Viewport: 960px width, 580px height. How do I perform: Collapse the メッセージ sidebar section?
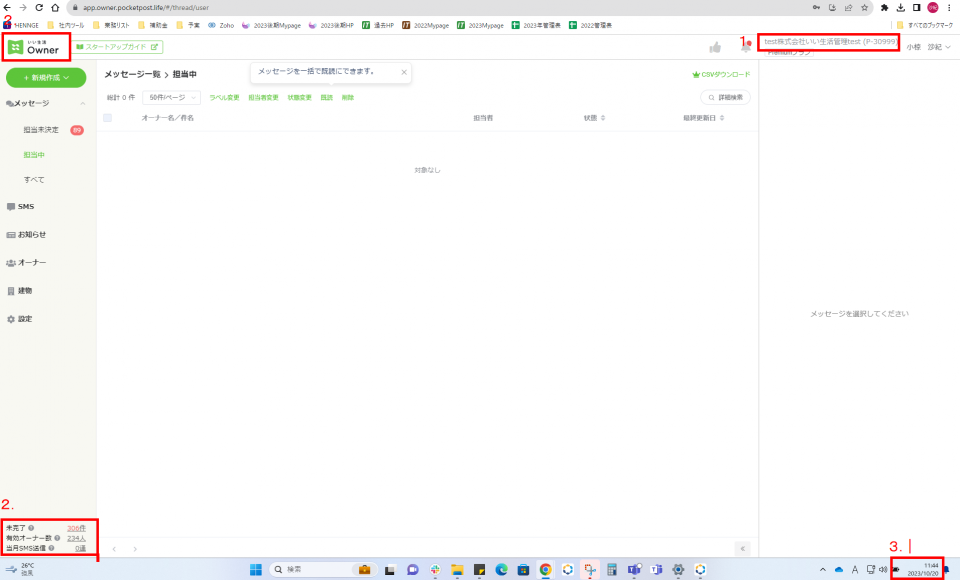point(83,104)
